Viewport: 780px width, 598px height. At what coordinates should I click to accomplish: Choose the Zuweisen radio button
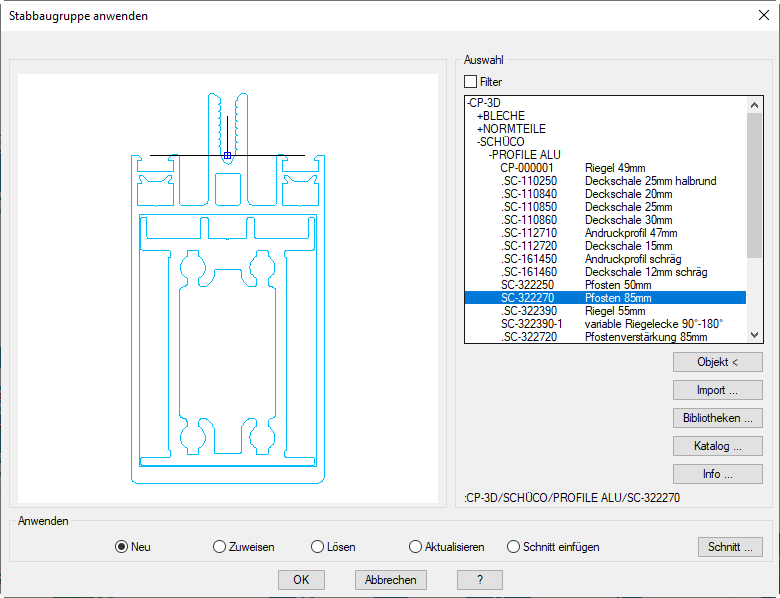(x=220, y=547)
